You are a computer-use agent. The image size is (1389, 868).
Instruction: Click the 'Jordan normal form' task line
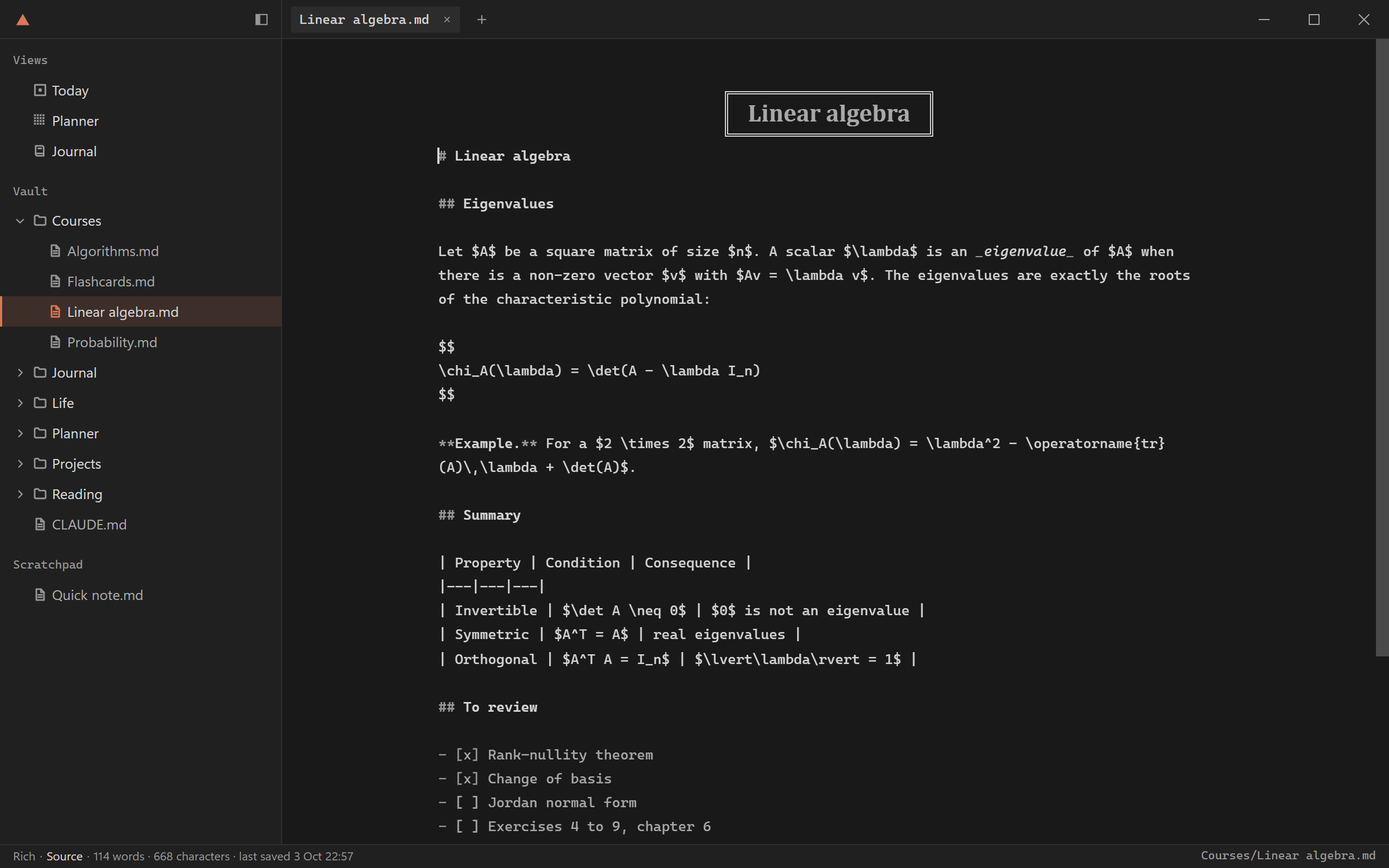[537, 802]
